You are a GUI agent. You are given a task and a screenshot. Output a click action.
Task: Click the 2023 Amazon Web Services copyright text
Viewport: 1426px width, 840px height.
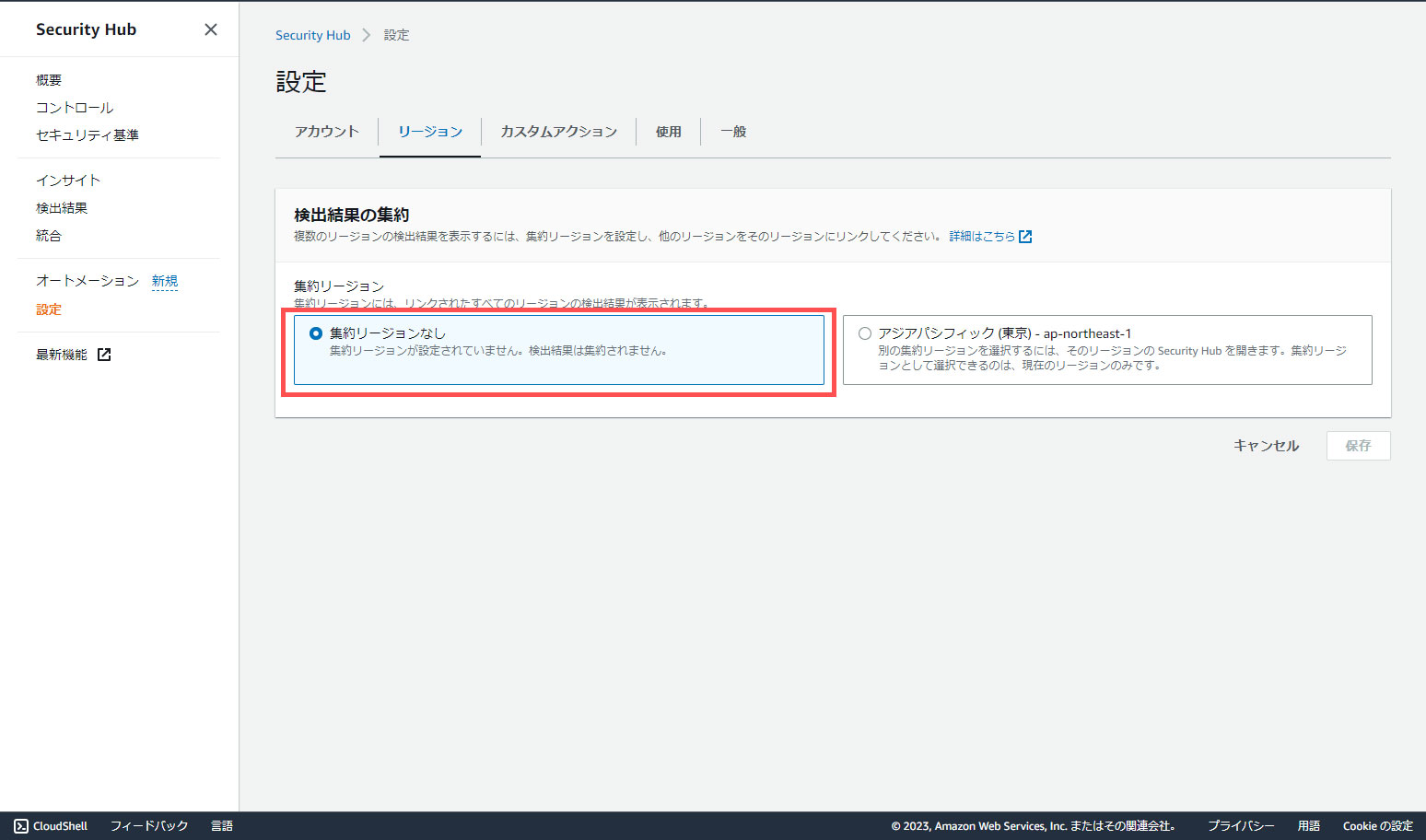pyautogui.click(x=1034, y=826)
